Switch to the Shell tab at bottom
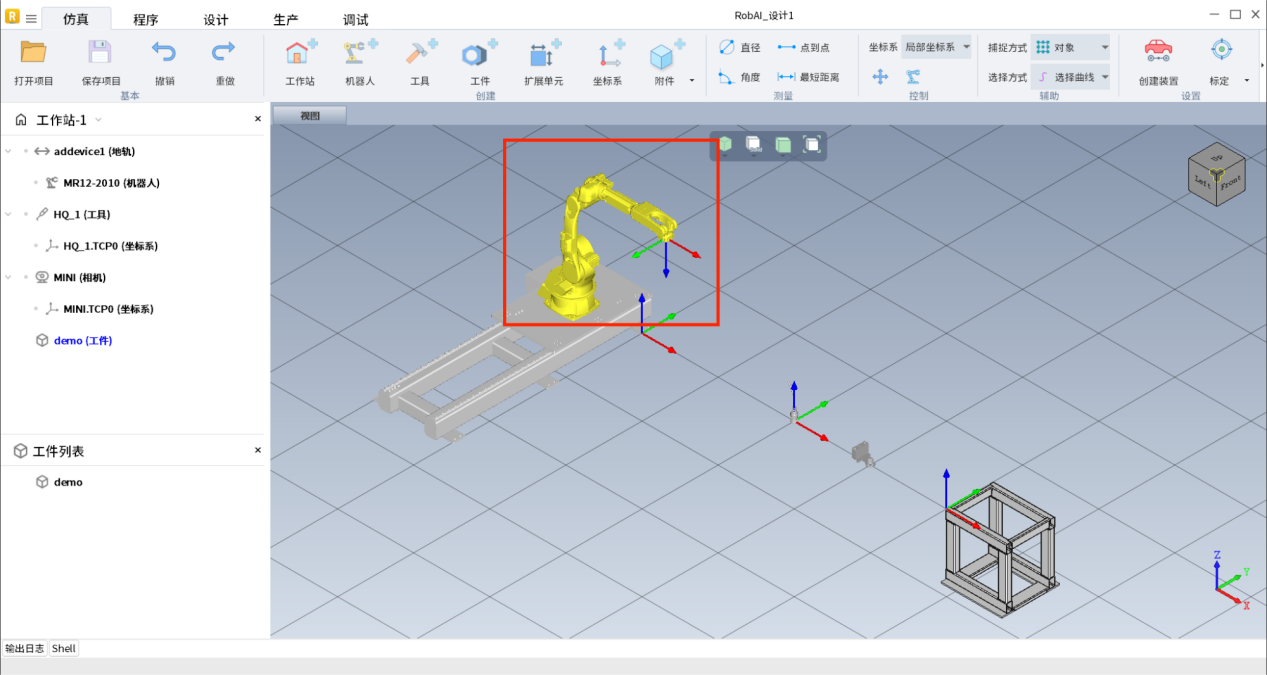Viewport: 1267px width, 675px height. click(x=64, y=648)
